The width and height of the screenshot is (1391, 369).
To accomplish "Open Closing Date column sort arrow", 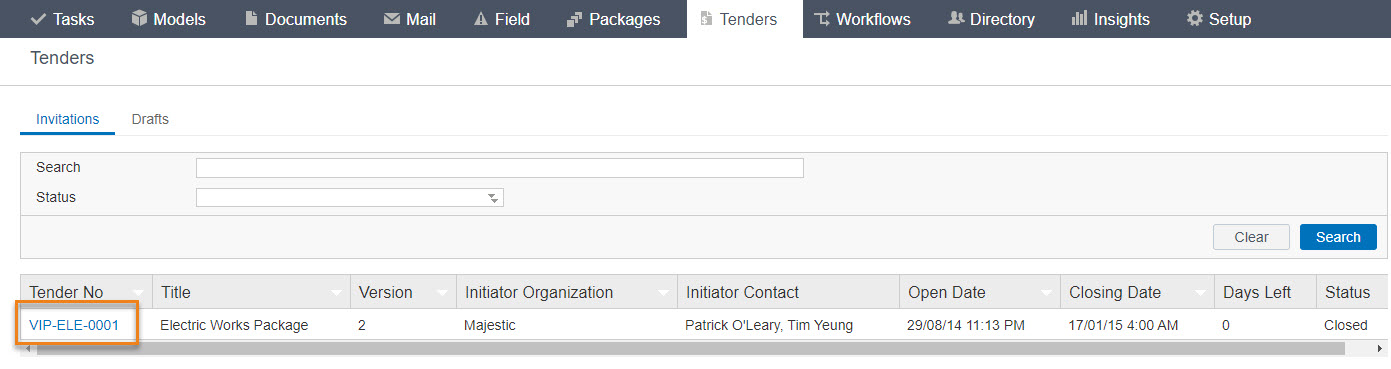I will 1200,293.
